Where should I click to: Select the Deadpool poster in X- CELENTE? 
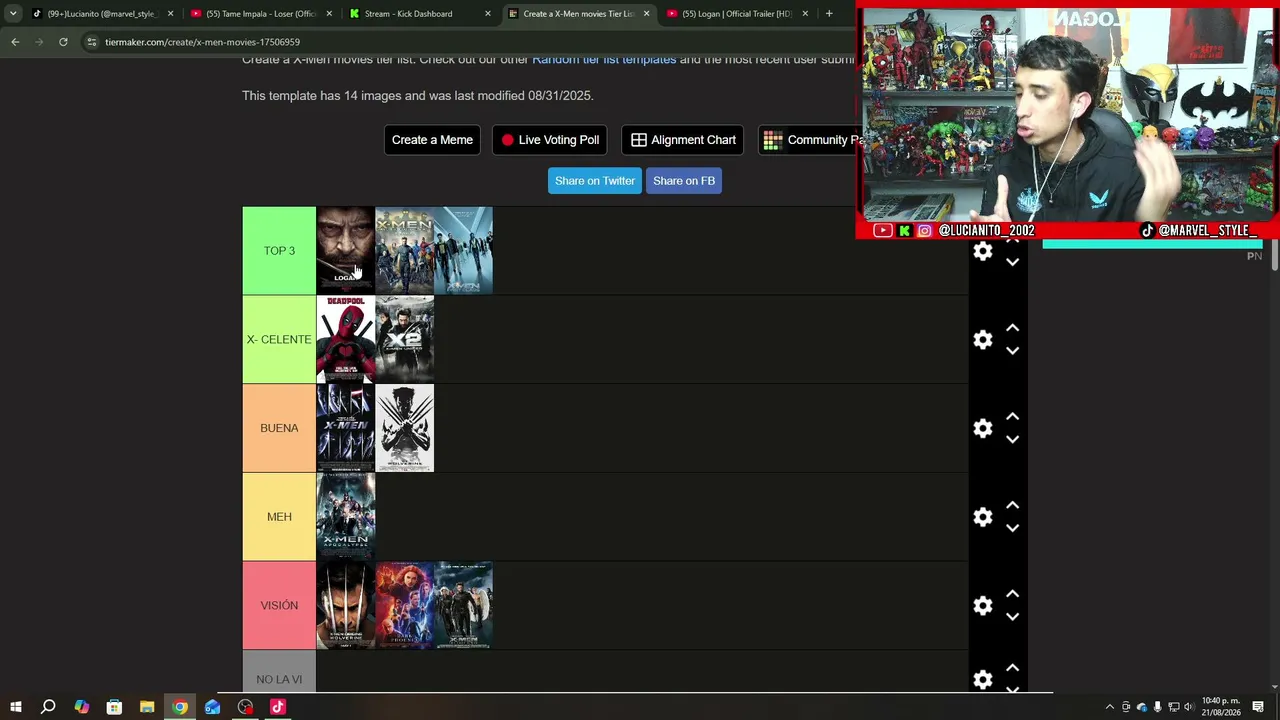(346, 340)
